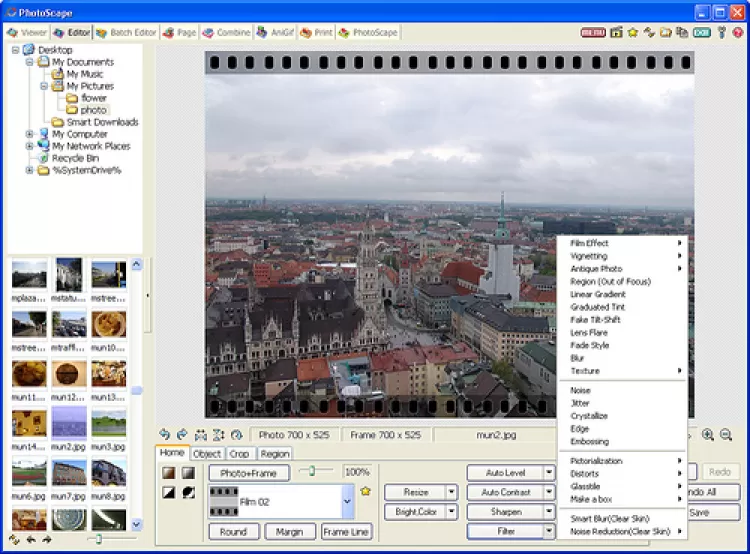Click the undo arrow icon above Home tab
This screenshot has height=554, width=750.
tap(165, 435)
